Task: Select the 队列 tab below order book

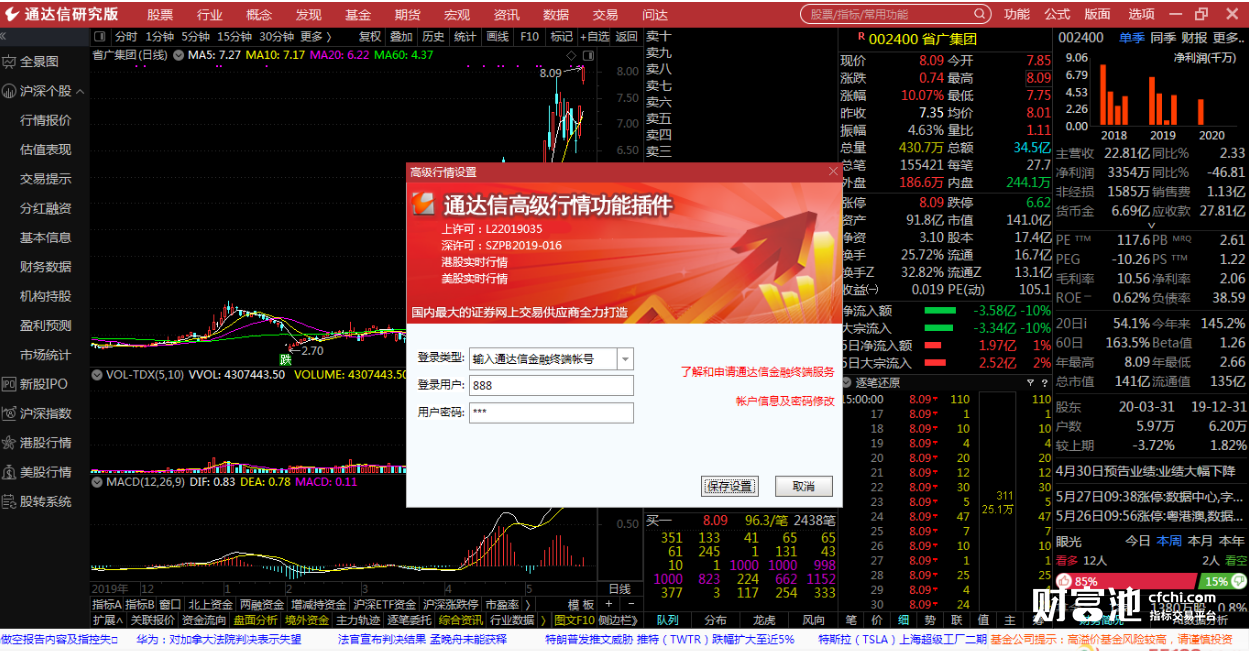Action: (x=667, y=620)
